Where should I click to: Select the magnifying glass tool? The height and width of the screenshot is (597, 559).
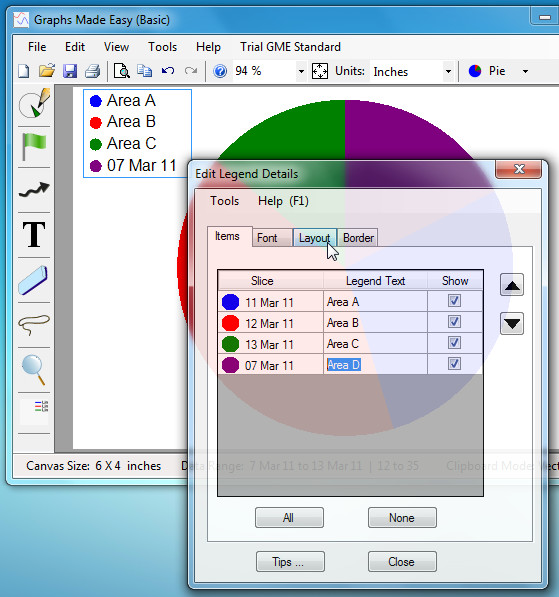point(34,369)
